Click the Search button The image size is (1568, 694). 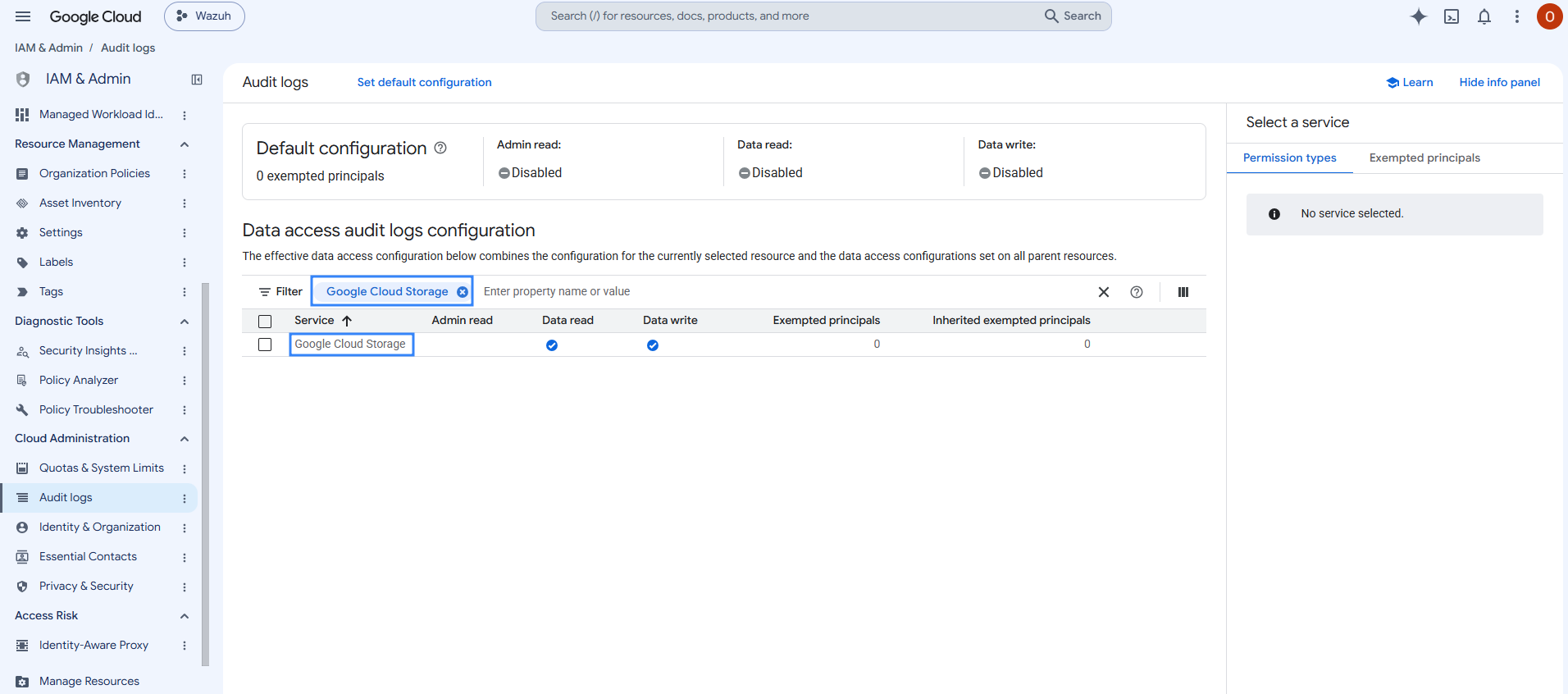[x=1073, y=16]
